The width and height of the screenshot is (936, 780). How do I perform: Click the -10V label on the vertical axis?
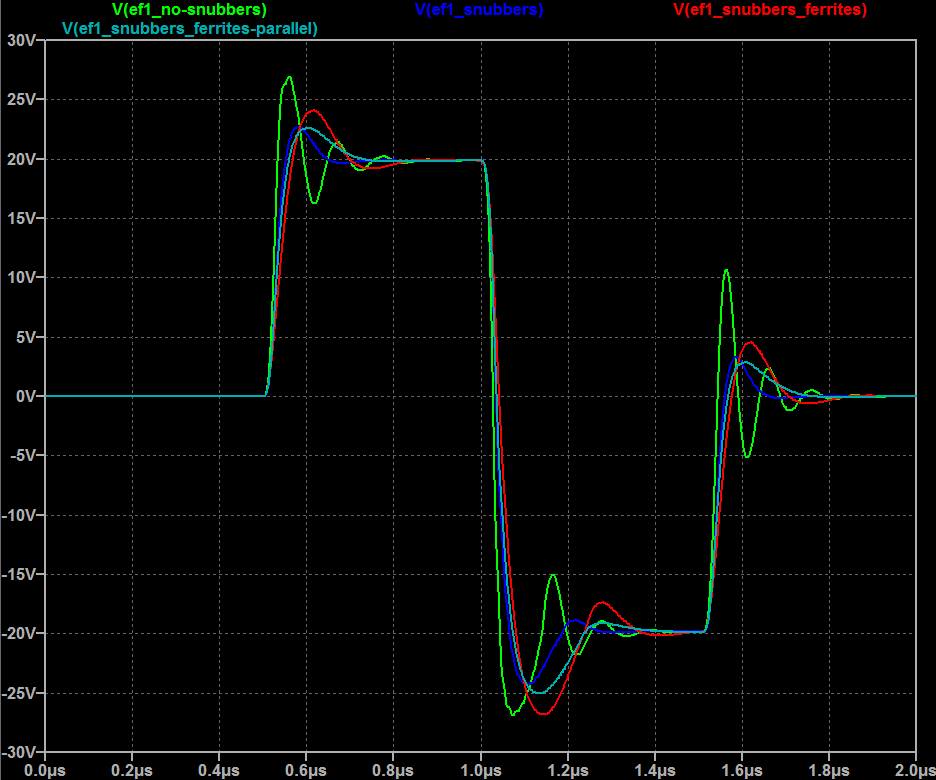point(19,514)
